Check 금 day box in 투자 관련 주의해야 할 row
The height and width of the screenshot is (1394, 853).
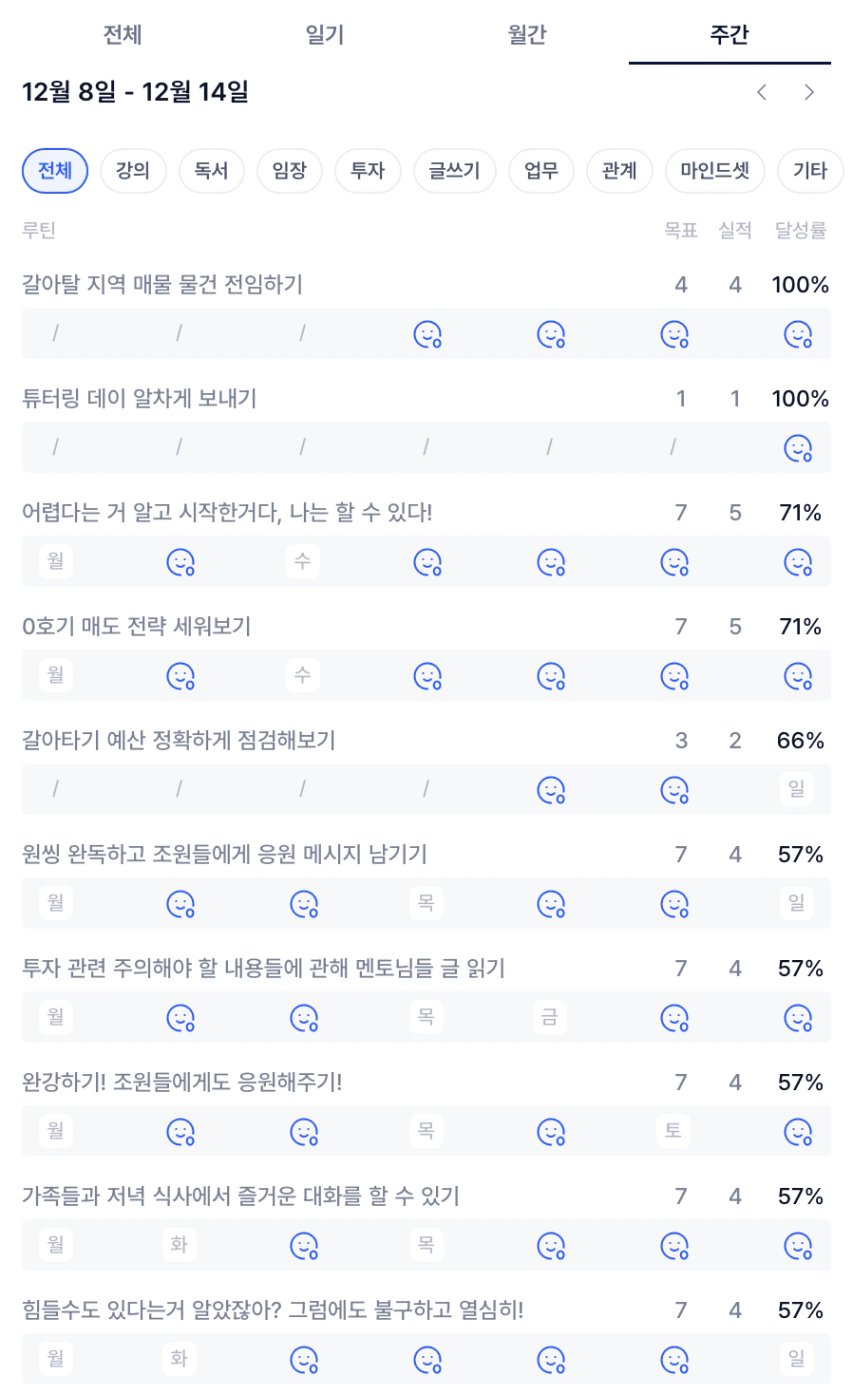pyautogui.click(x=550, y=1018)
